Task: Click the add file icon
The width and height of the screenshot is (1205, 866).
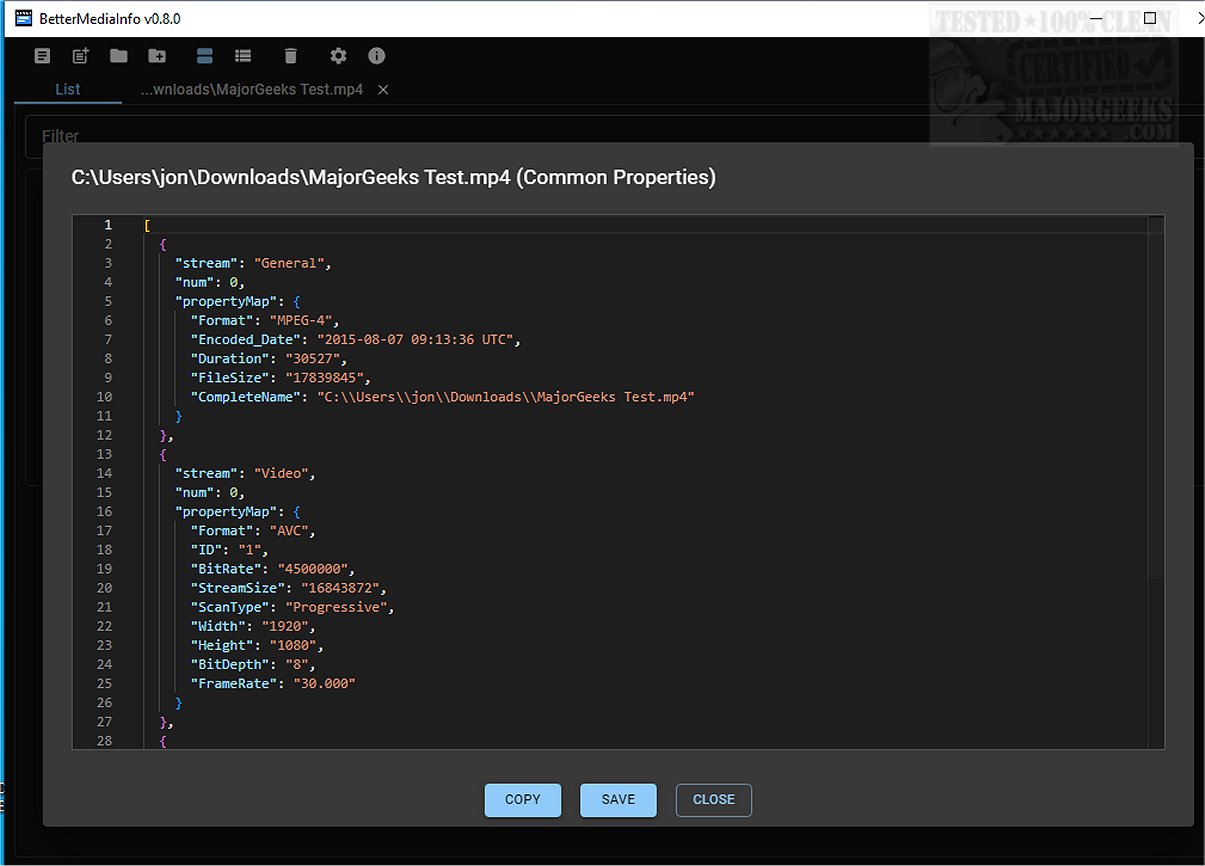Action: click(81, 56)
